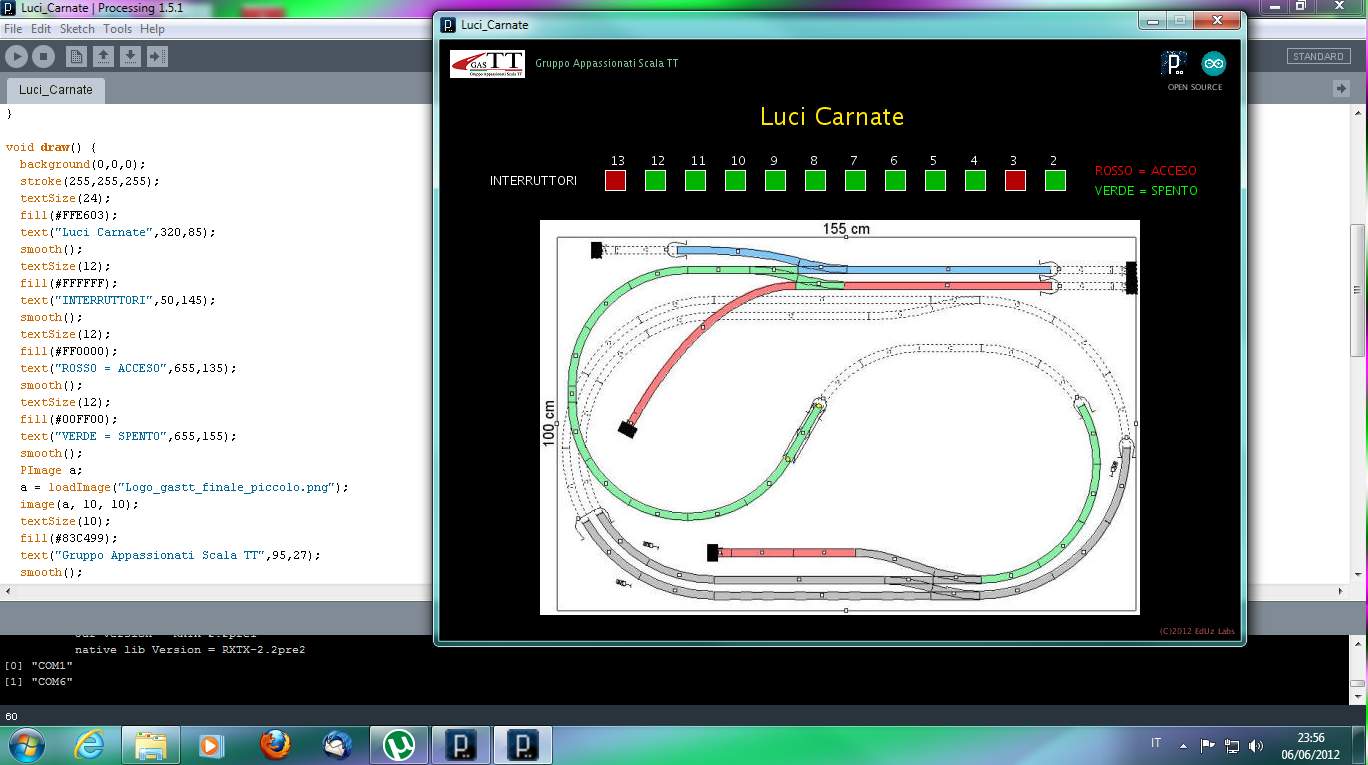
Task: Click Gruppo Appassionati Scala TT text
Action: [x=607, y=64]
